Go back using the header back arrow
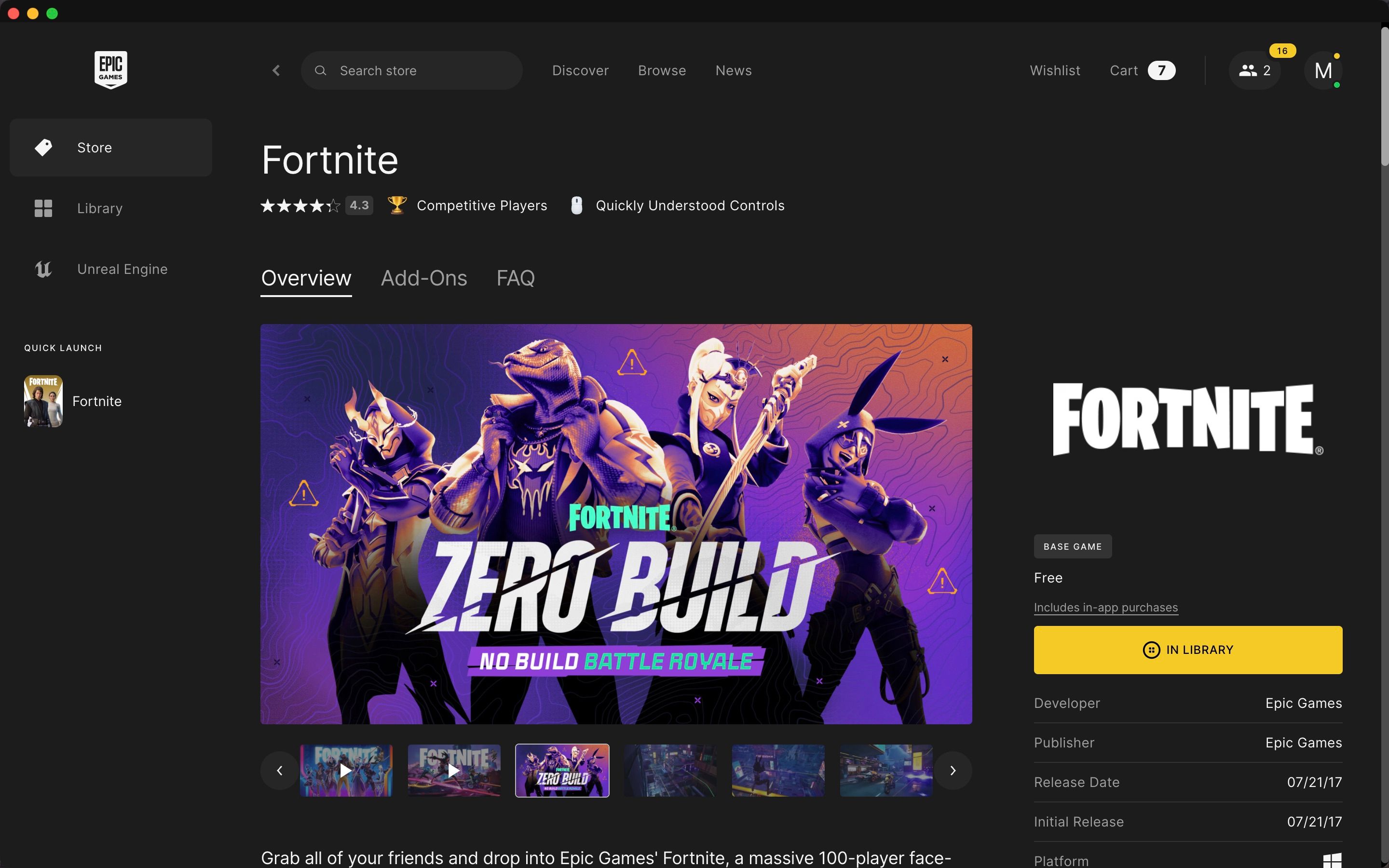Screen dimensions: 1389x868 tap(276, 70)
